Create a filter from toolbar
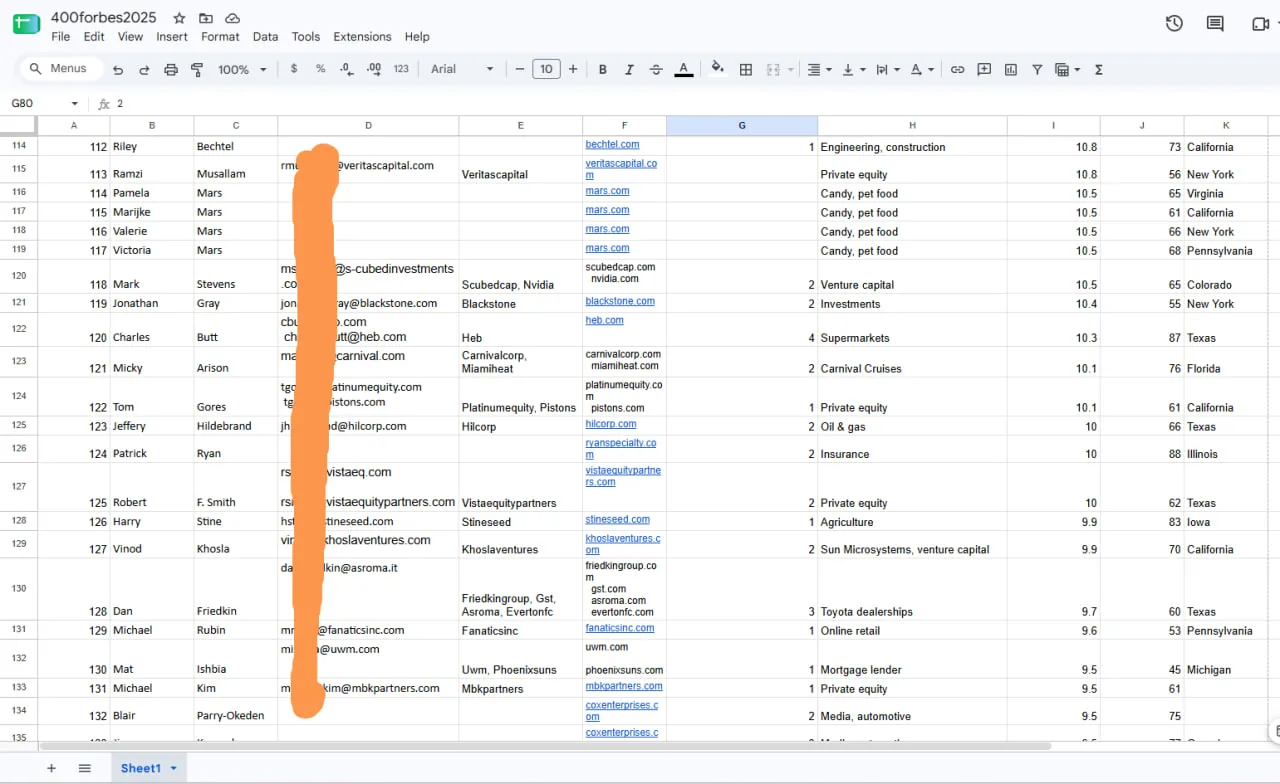1280x784 pixels. (1037, 69)
